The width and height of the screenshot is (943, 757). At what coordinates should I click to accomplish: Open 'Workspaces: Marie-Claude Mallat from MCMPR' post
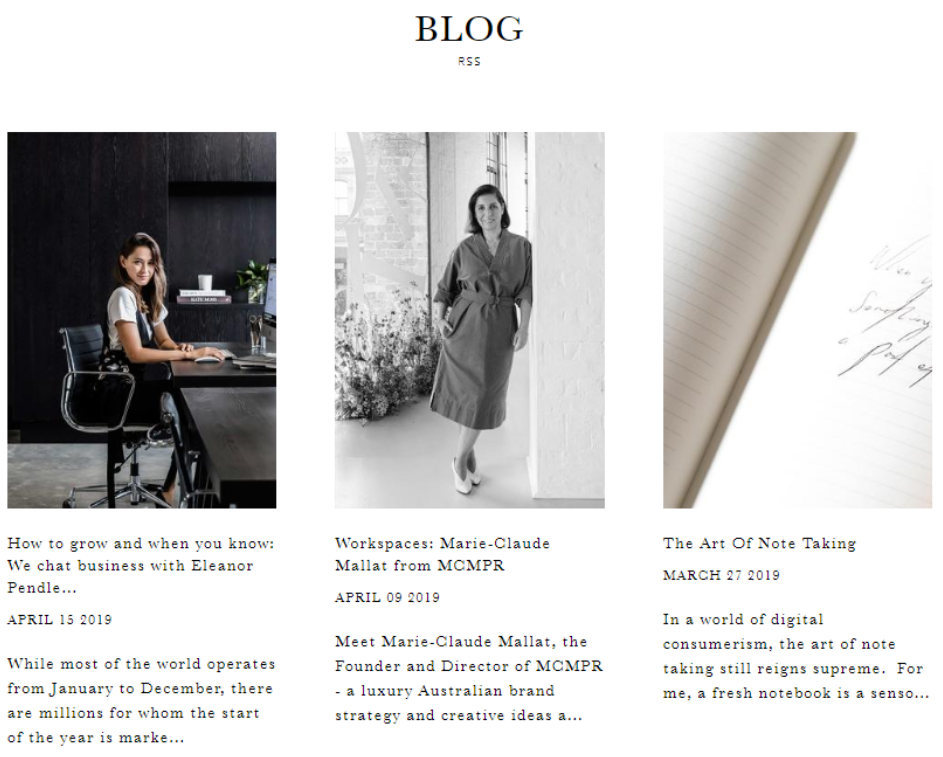442,554
